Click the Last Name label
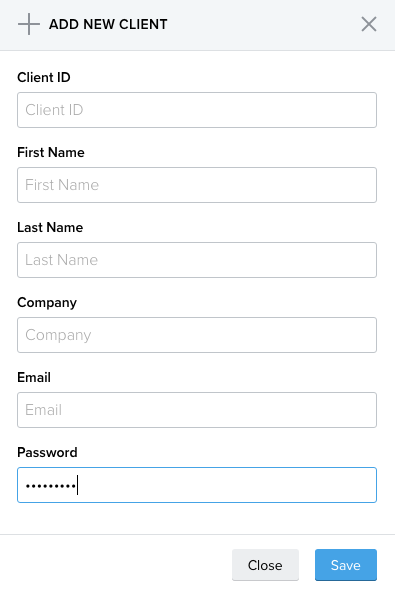The image size is (395, 593). click(x=50, y=227)
